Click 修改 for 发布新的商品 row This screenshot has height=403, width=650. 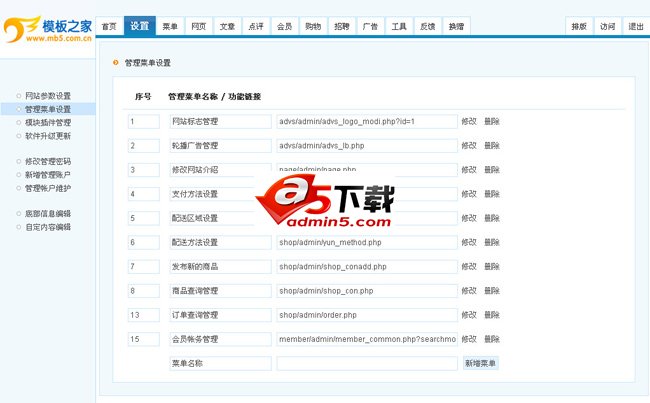(469, 267)
